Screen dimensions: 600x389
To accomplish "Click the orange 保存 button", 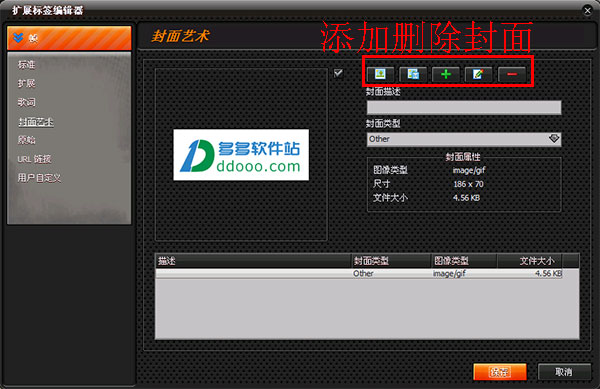I will [500, 371].
